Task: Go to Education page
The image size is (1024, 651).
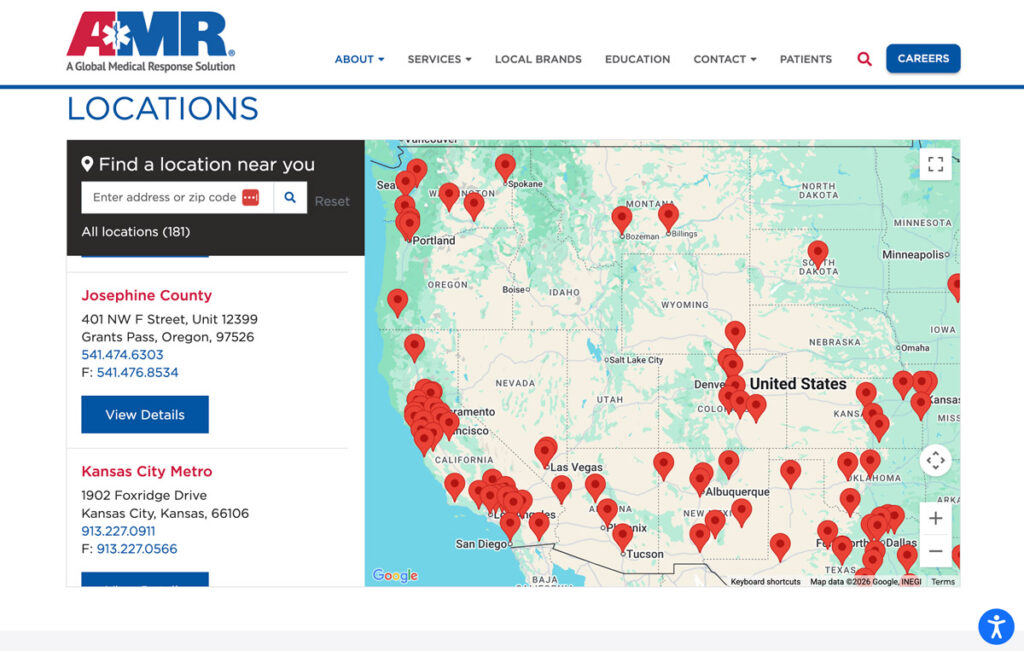Action: tap(637, 59)
